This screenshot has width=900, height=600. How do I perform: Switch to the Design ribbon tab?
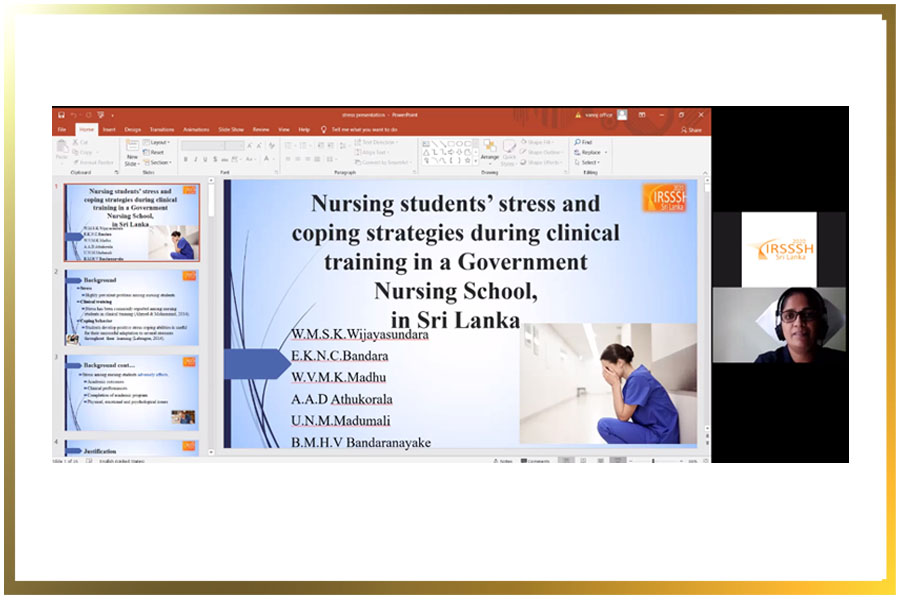click(133, 130)
